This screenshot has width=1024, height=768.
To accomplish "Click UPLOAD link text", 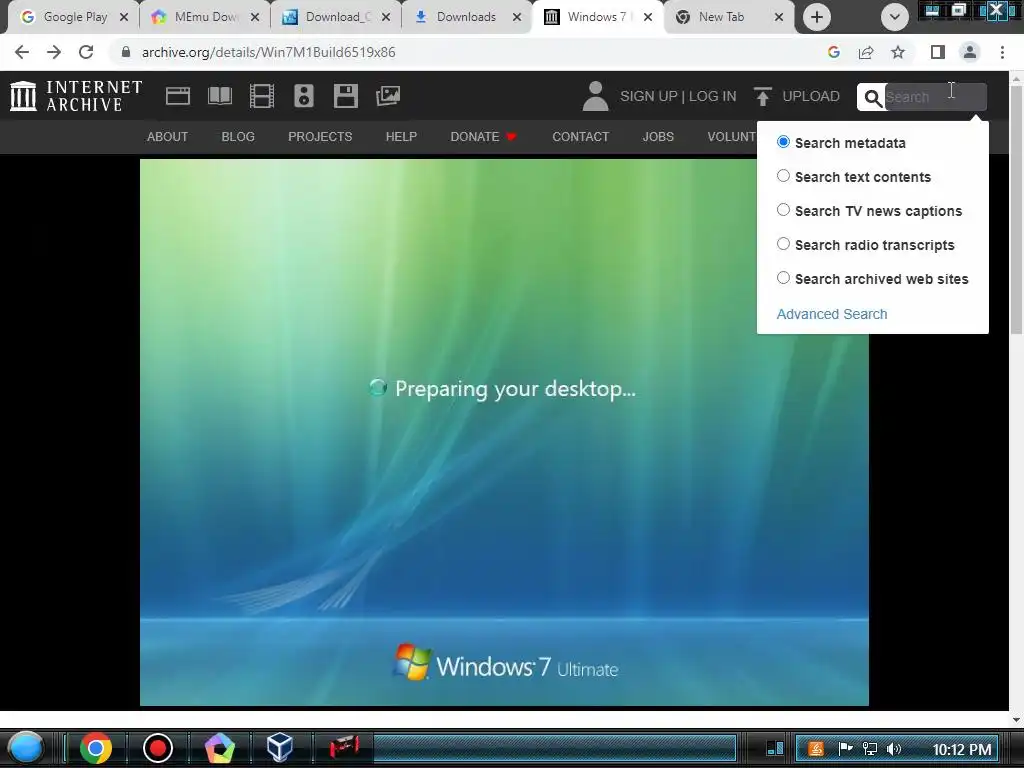I will click(x=811, y=96).
